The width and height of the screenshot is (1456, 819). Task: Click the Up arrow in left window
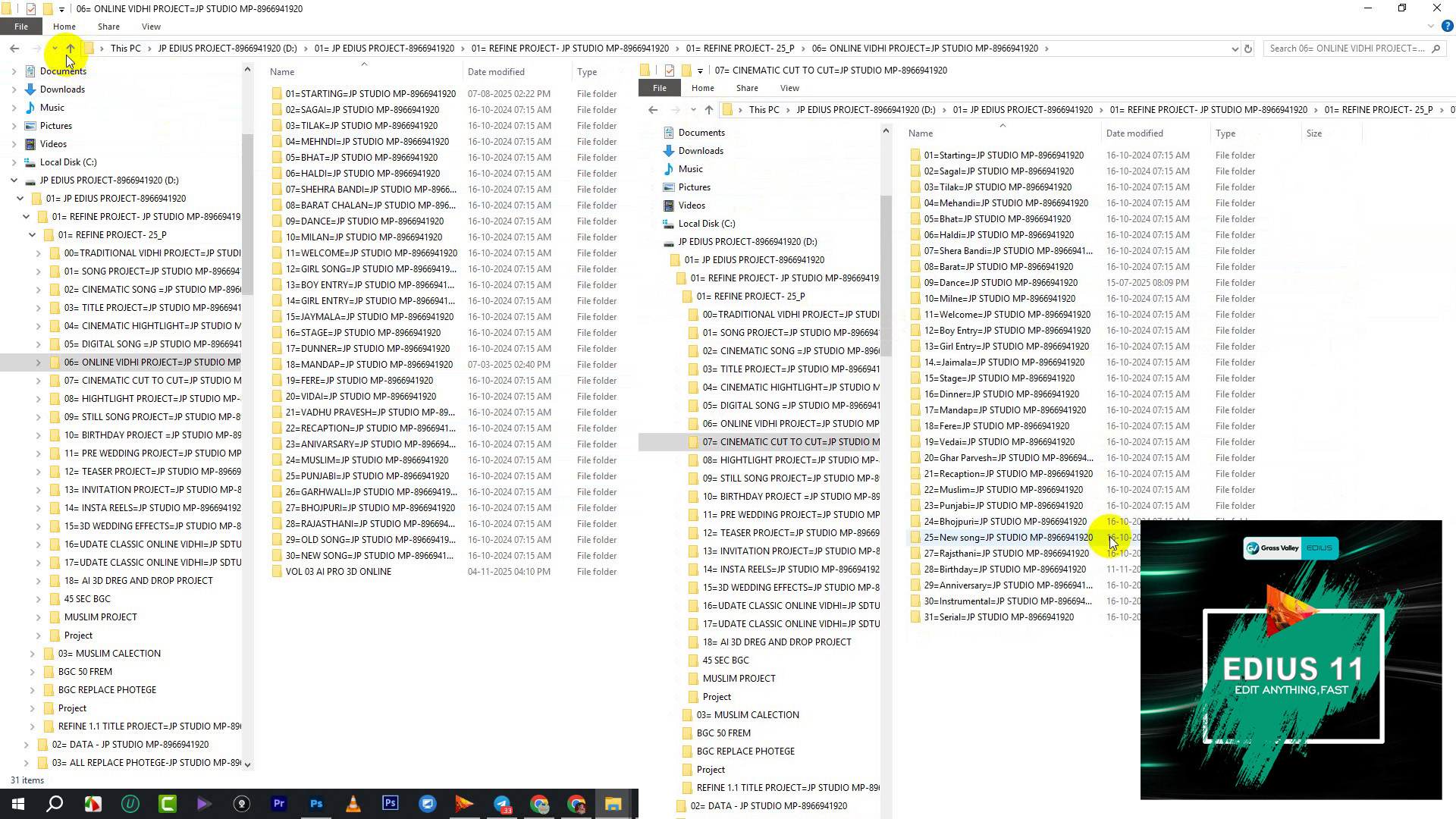70,49
